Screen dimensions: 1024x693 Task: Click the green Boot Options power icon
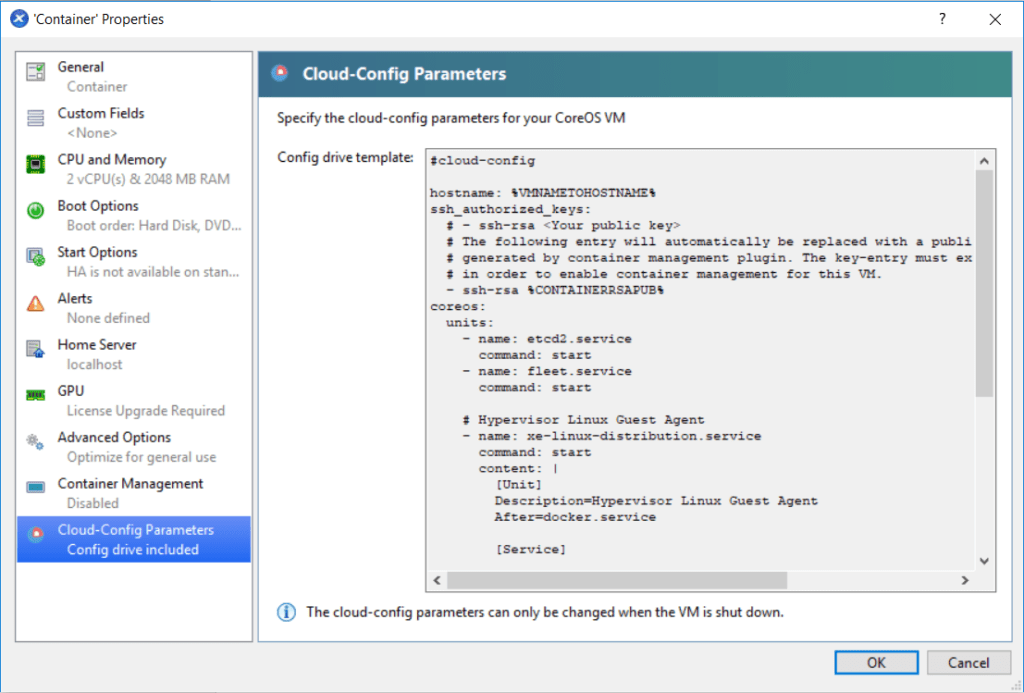click(x=36, y=211)
